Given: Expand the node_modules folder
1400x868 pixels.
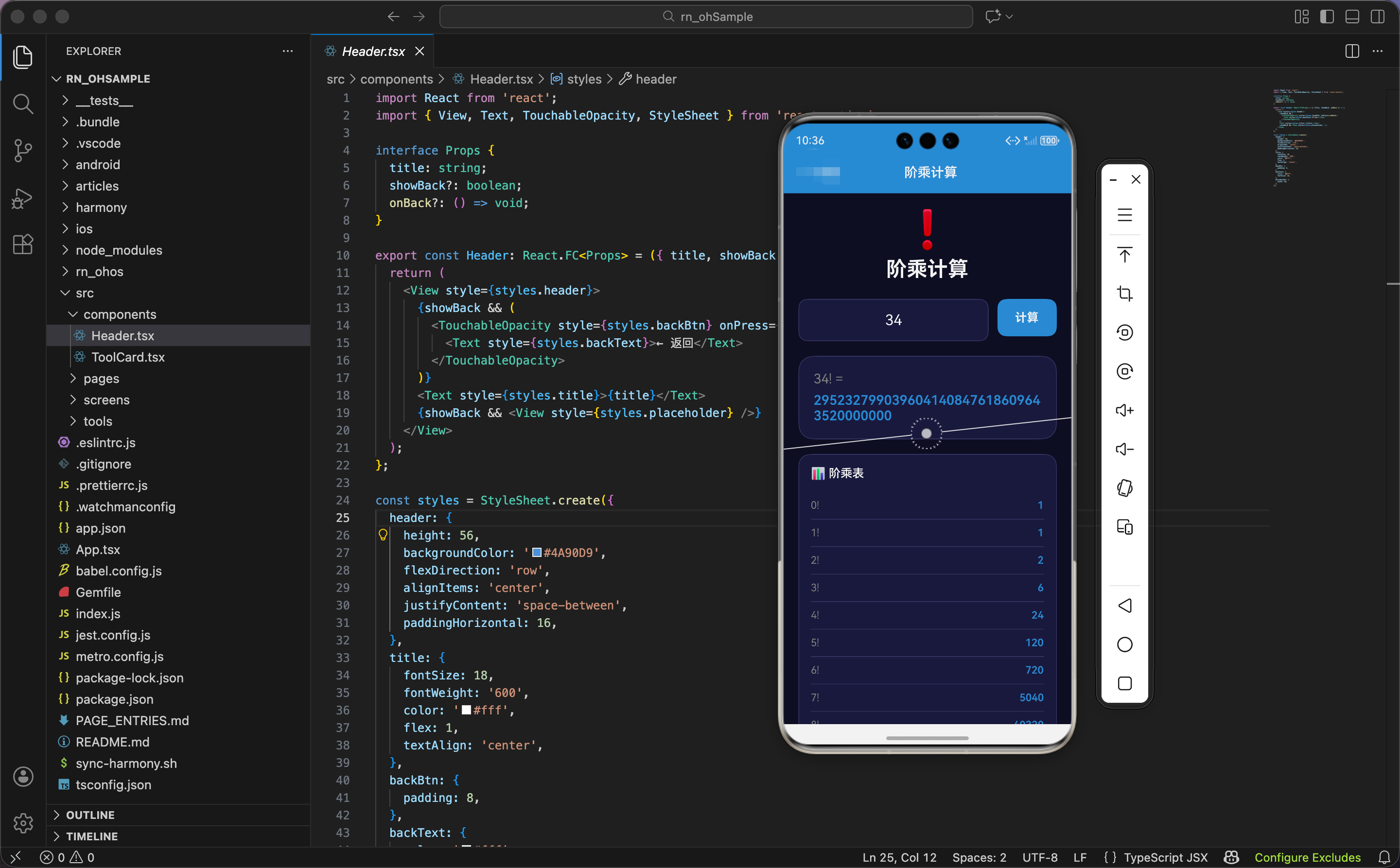Looking at the screenshot, I should [x=65, y=250].
